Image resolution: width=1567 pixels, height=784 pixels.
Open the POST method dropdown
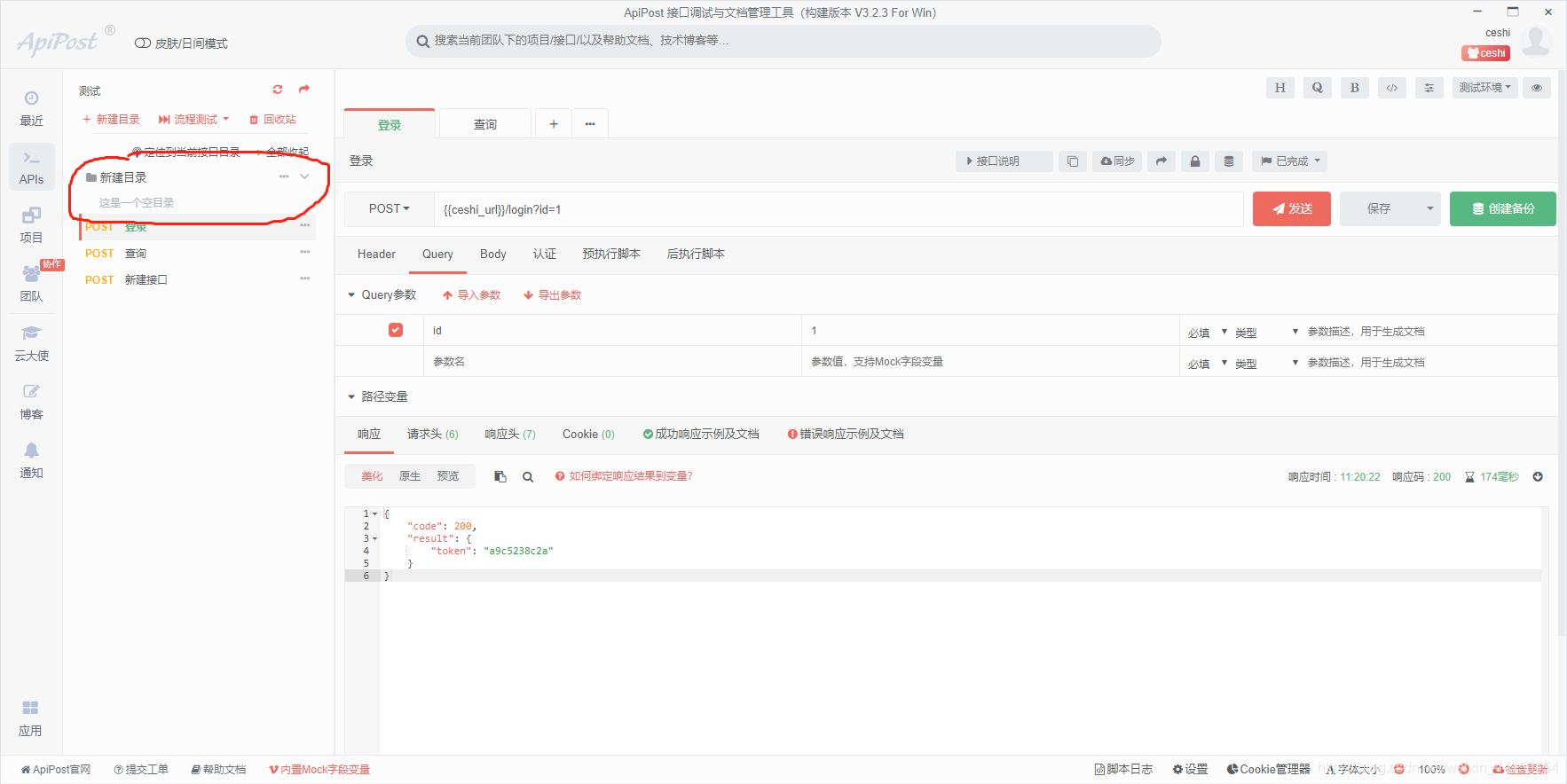(389, 209)
